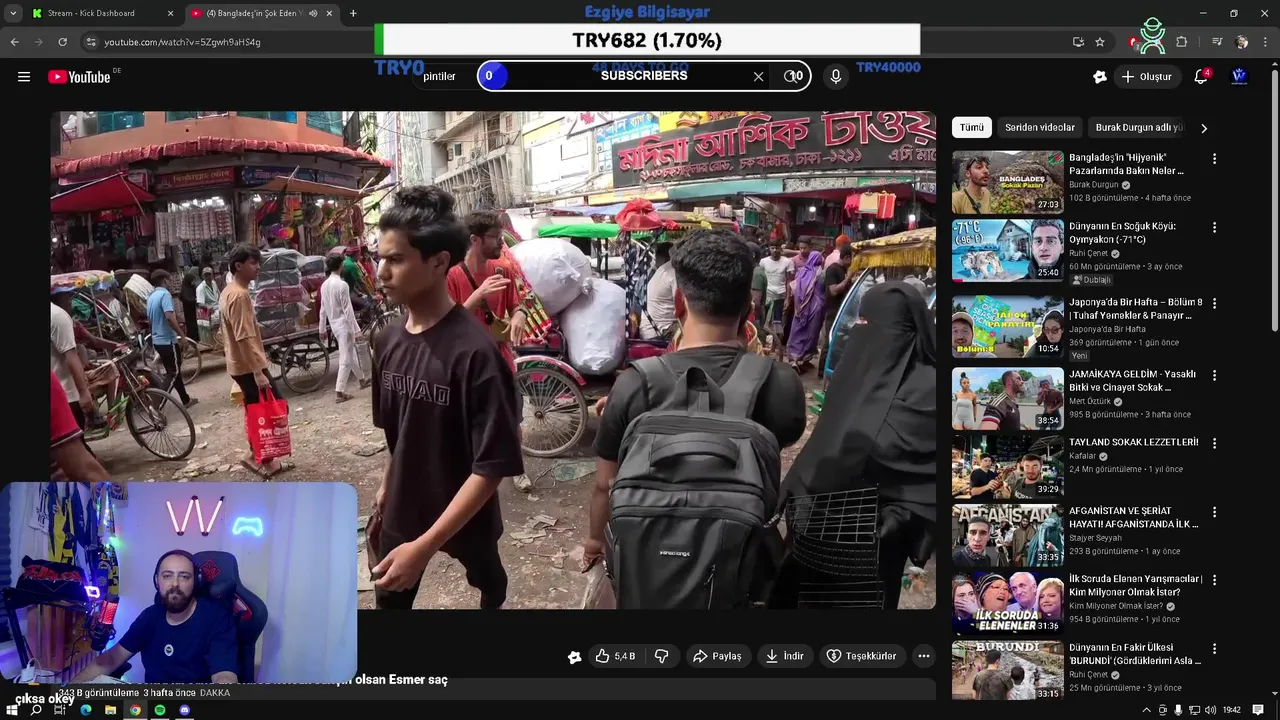
Task: Open options for TAYLAND SOKAK LEZZETLERİ video
Action: pos(1215,443)
